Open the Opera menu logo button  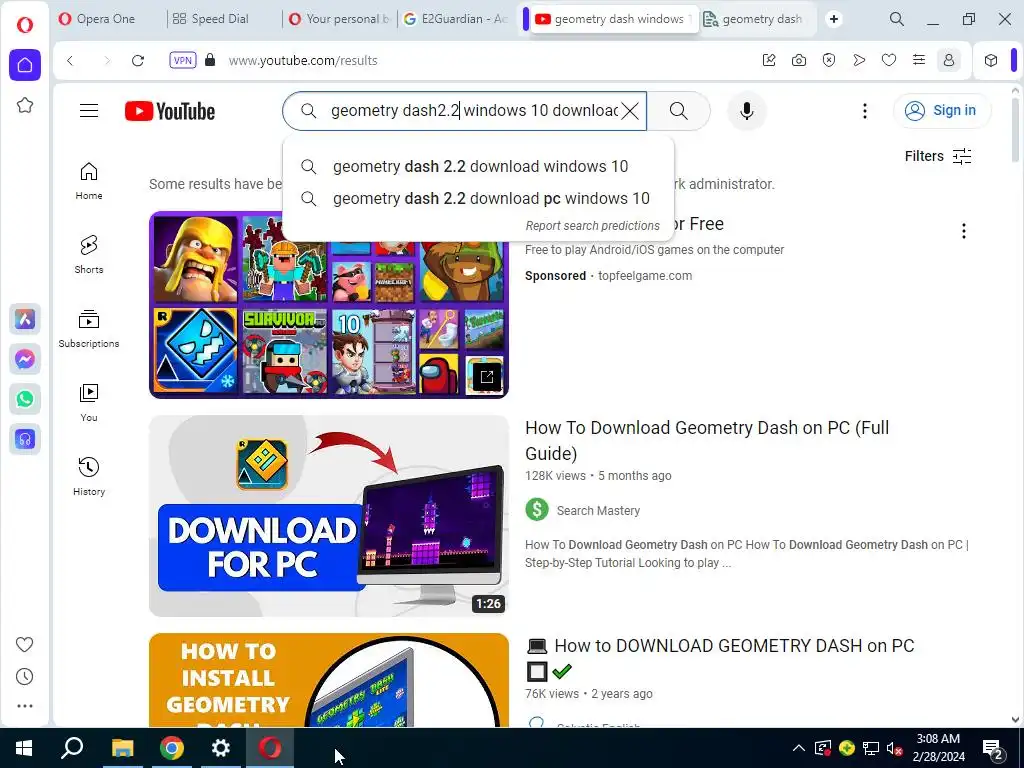coord(25,25)
